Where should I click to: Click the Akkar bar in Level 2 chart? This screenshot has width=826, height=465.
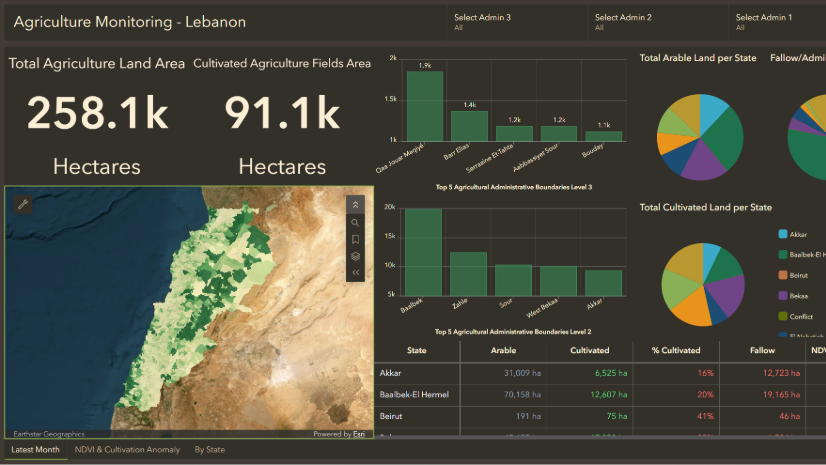click(604, 283)
